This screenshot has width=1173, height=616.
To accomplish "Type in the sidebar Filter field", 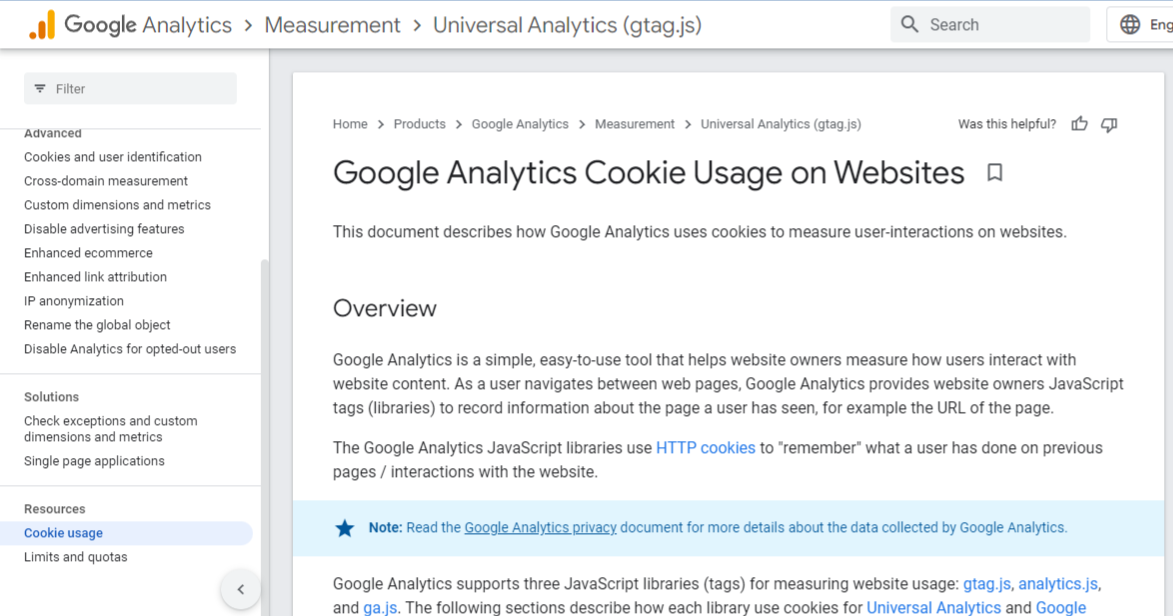I will (x=140, y=89).
